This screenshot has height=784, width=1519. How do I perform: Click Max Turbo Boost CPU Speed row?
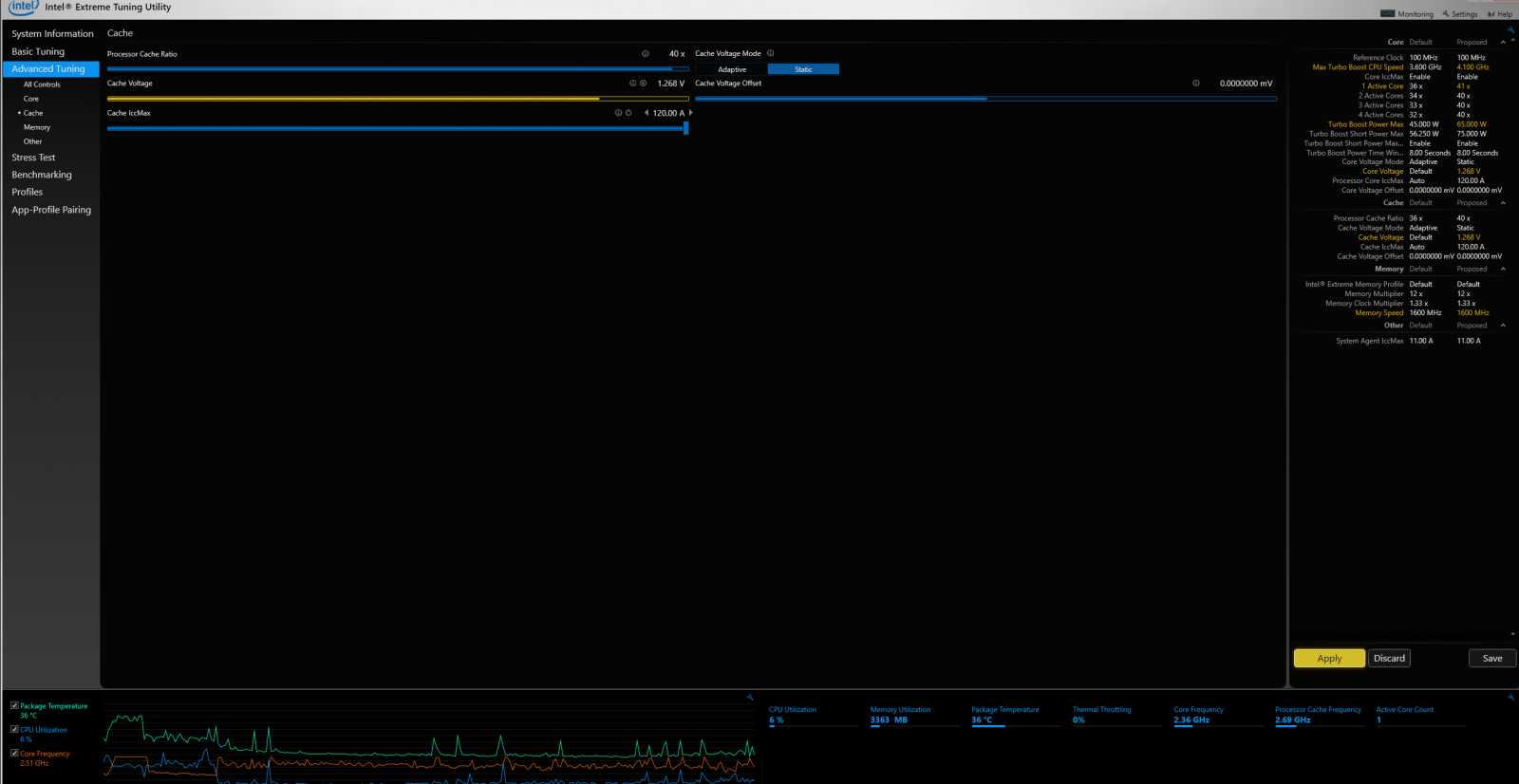coord(1401,67)
